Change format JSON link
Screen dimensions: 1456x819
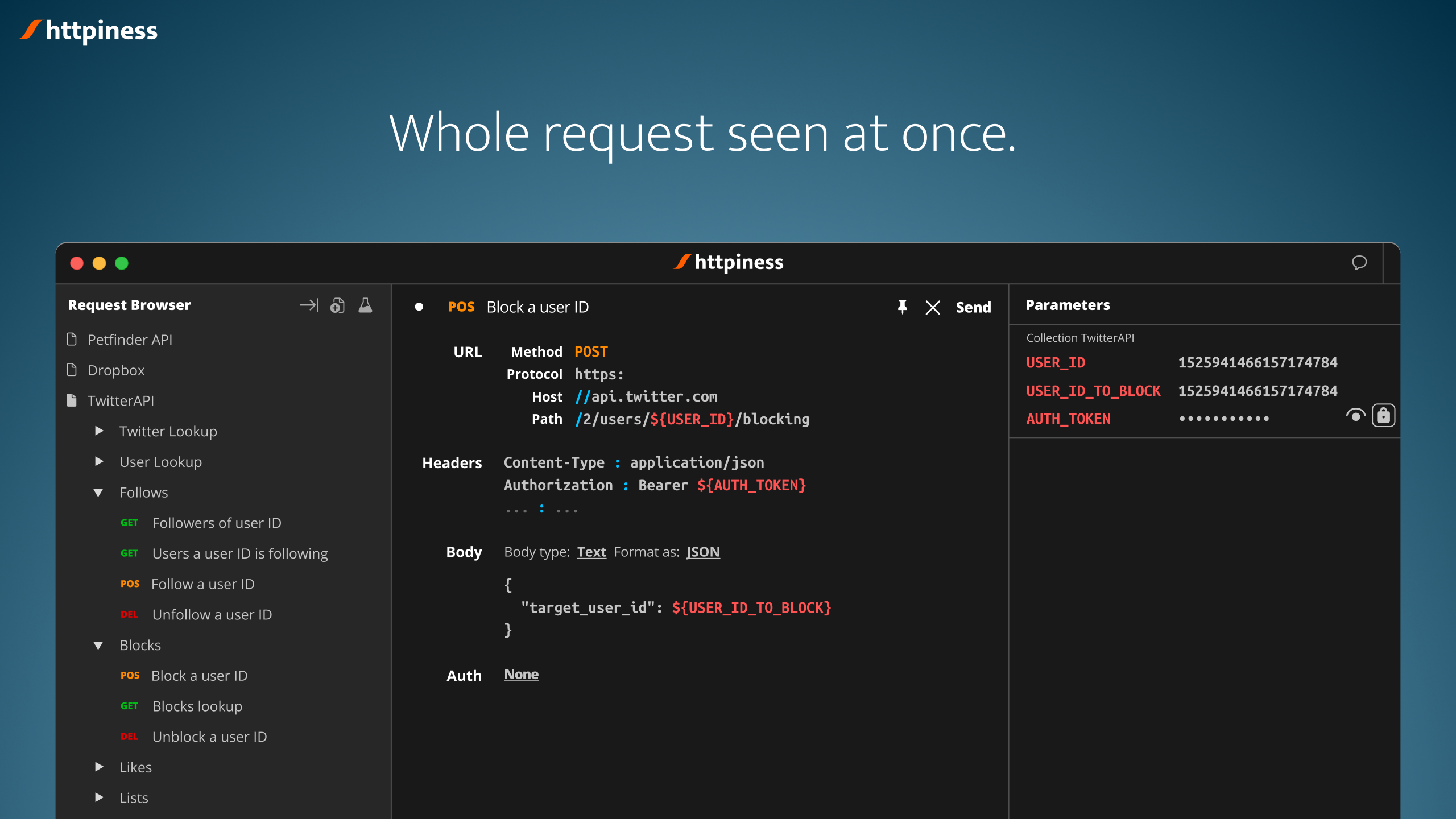pos(703,552)
